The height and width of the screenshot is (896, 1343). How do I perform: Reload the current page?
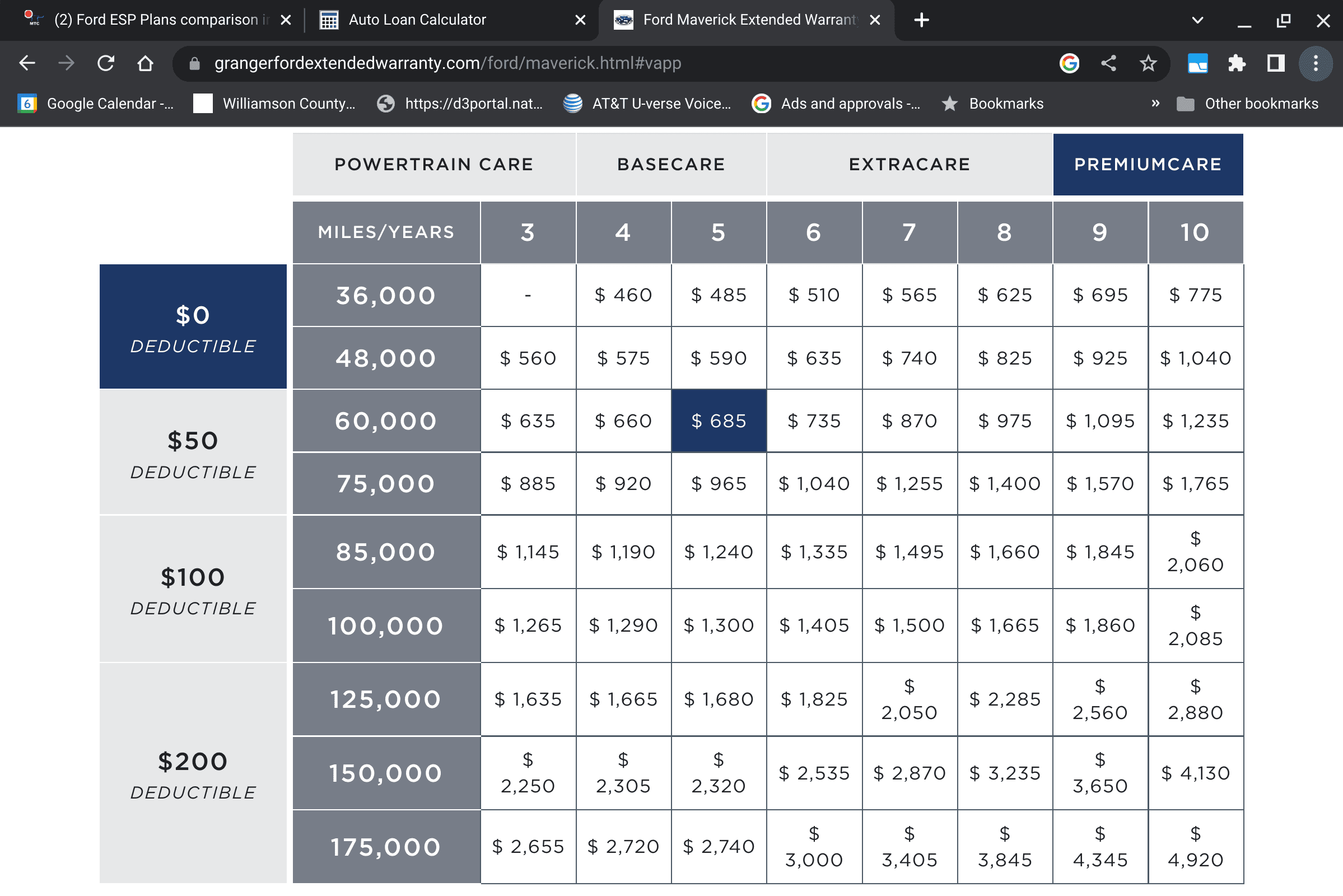(x=106, y=63)
